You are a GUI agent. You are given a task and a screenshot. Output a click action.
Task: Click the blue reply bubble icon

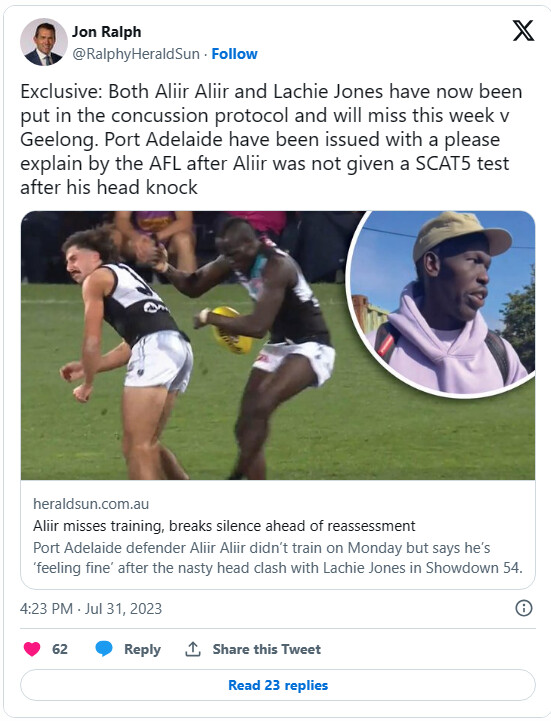pyautogui.click(x=104, y=649)
